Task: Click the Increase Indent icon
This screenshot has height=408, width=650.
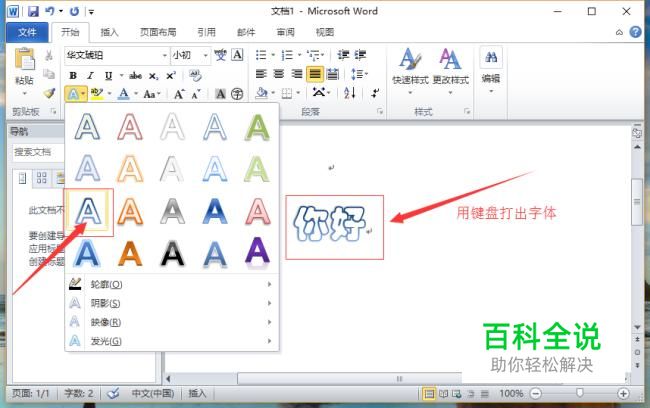Action: click(360, 55)
